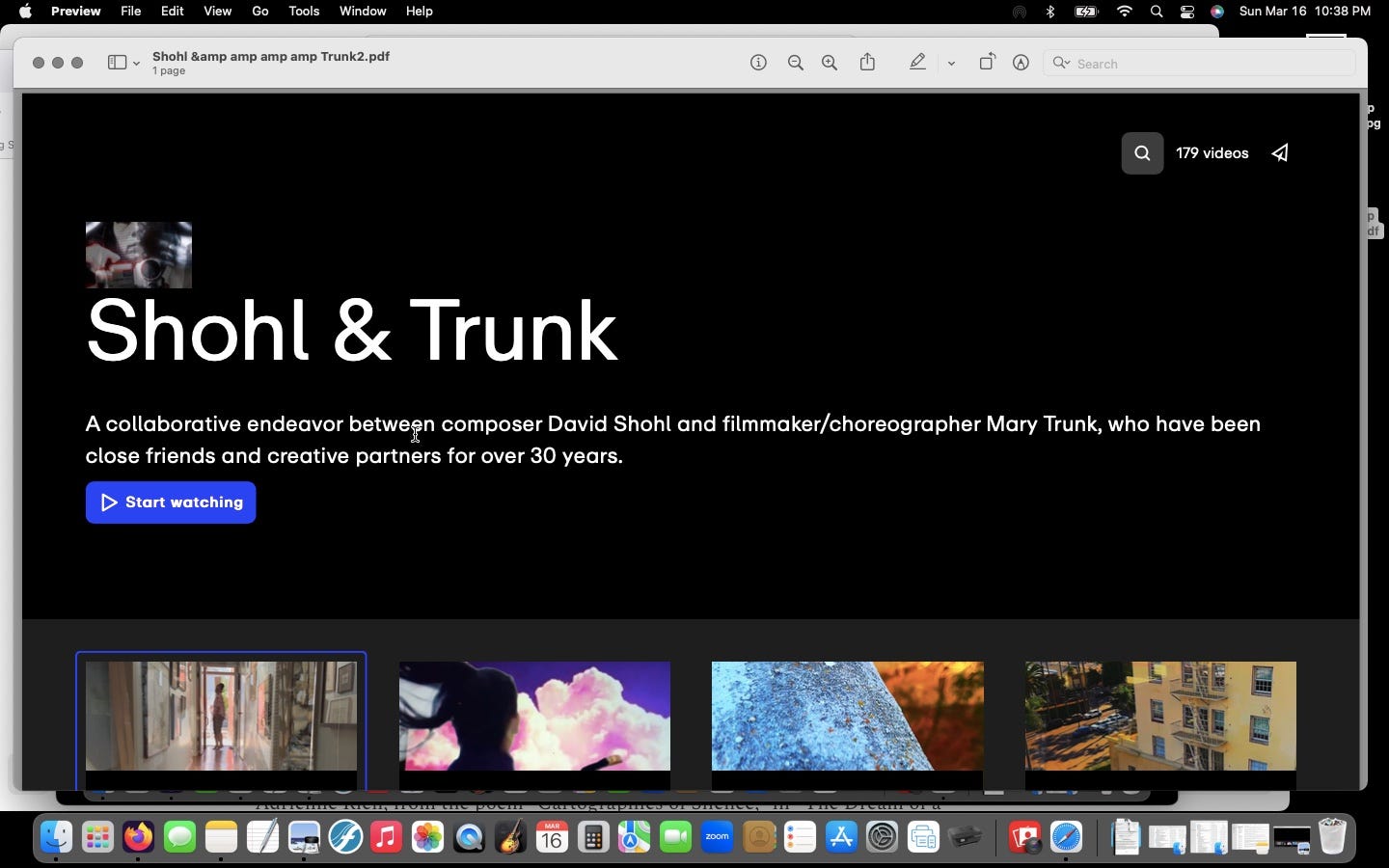Click the paper plane share icon
The image size is (1389, 868).
[x=1280, y=153]
